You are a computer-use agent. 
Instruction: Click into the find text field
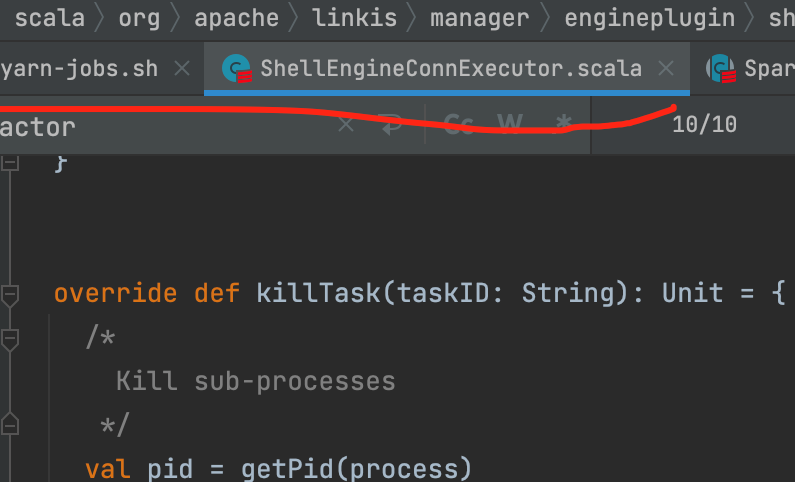170,126
